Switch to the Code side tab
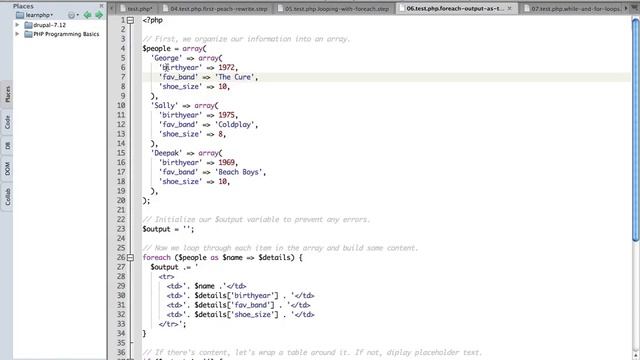The width and height of the screenshot is (640, 360). tap(7, 122)
